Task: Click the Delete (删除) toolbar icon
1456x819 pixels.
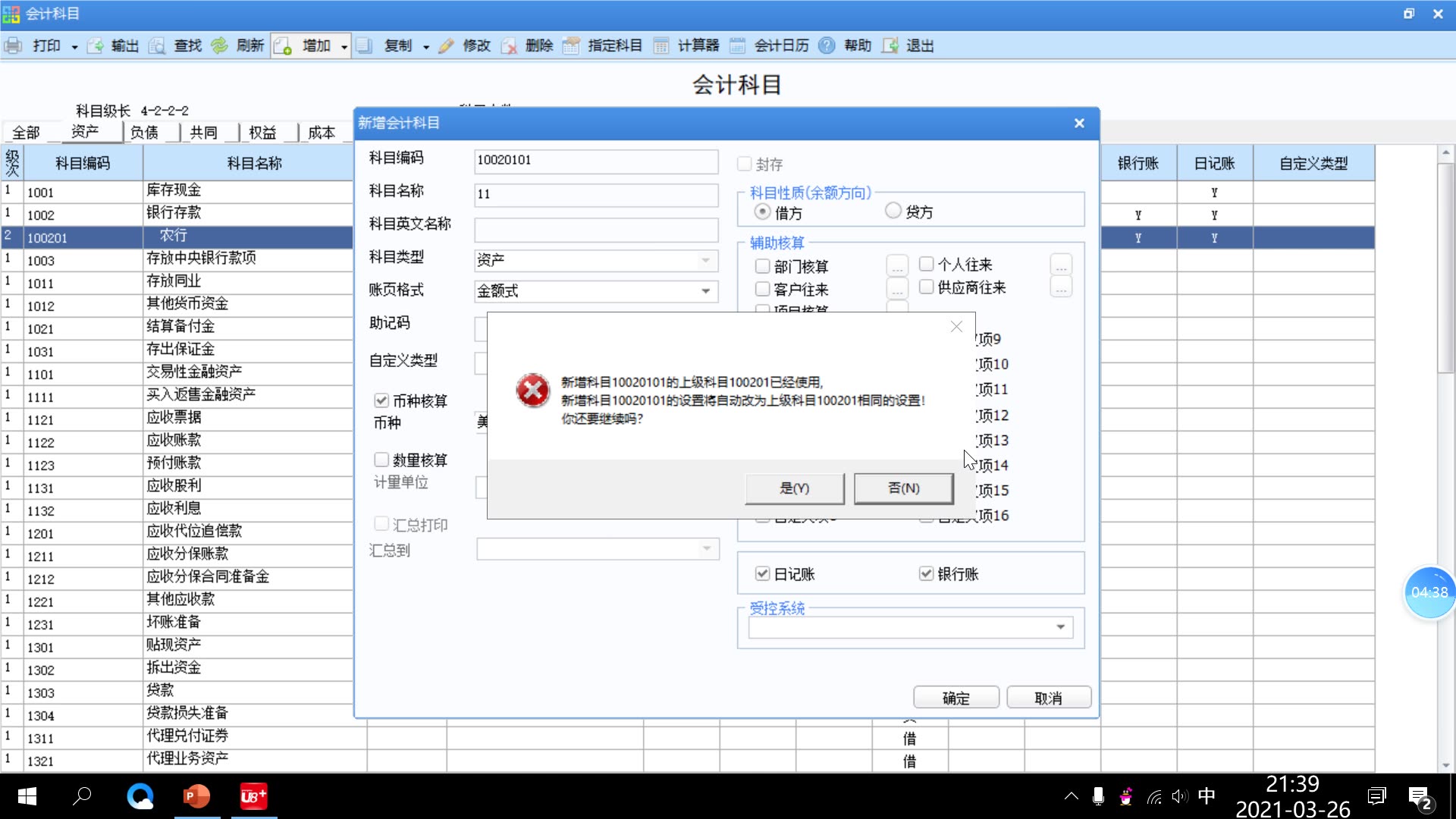Action: pyautogui.click(x=509, y=45)
